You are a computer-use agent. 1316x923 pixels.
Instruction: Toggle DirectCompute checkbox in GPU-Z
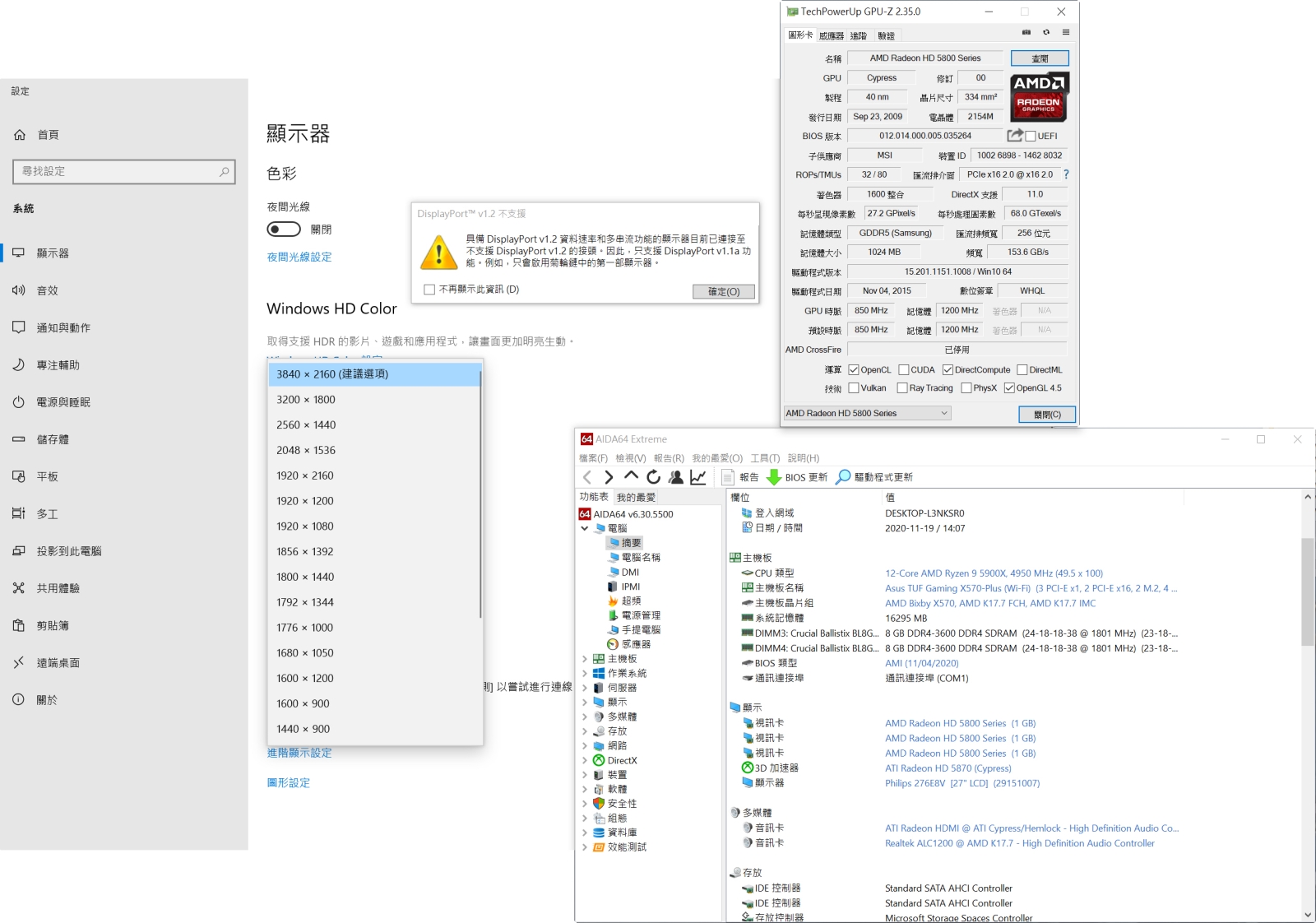click(x=948, y=370)
